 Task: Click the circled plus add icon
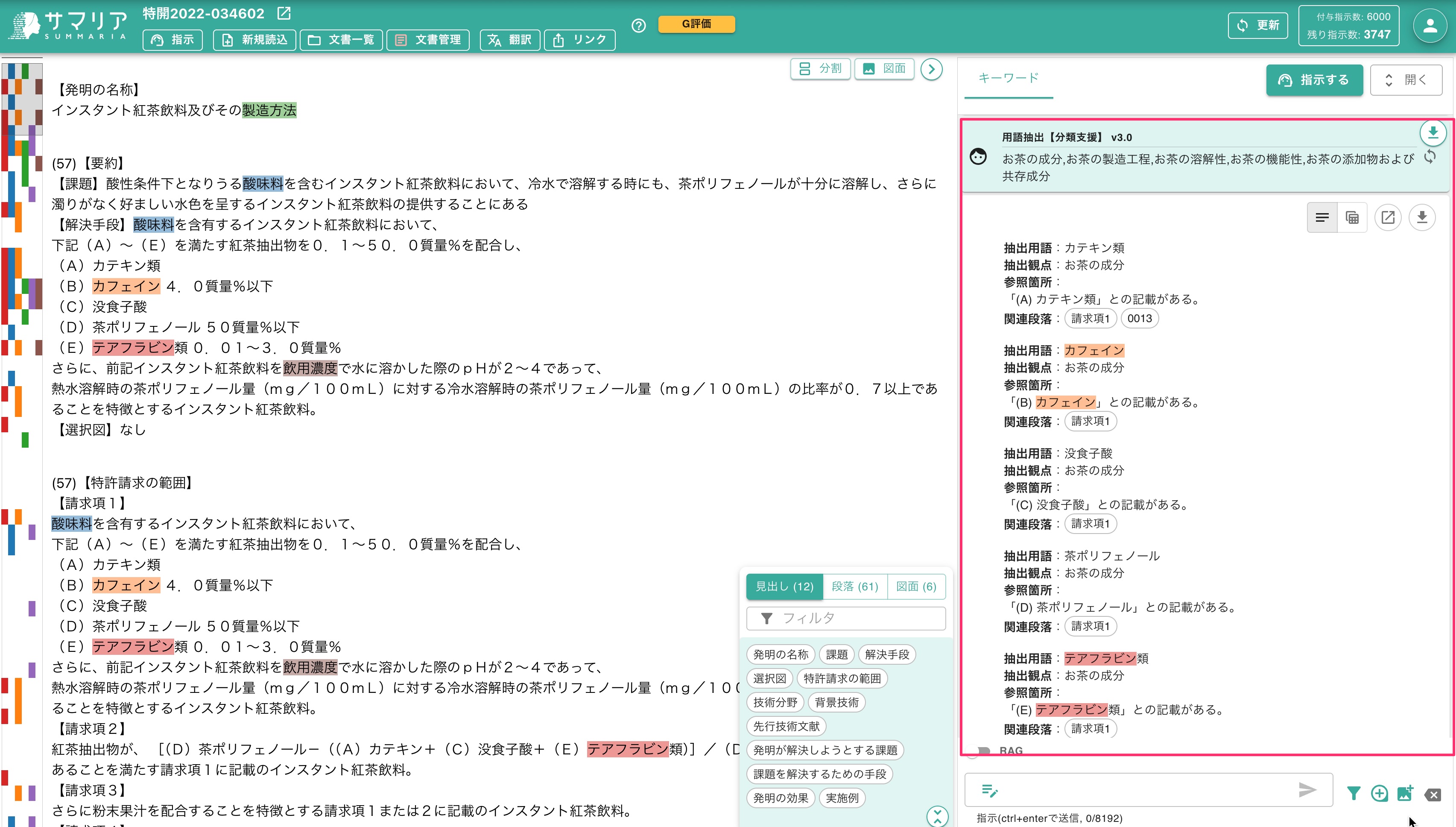1380,794
